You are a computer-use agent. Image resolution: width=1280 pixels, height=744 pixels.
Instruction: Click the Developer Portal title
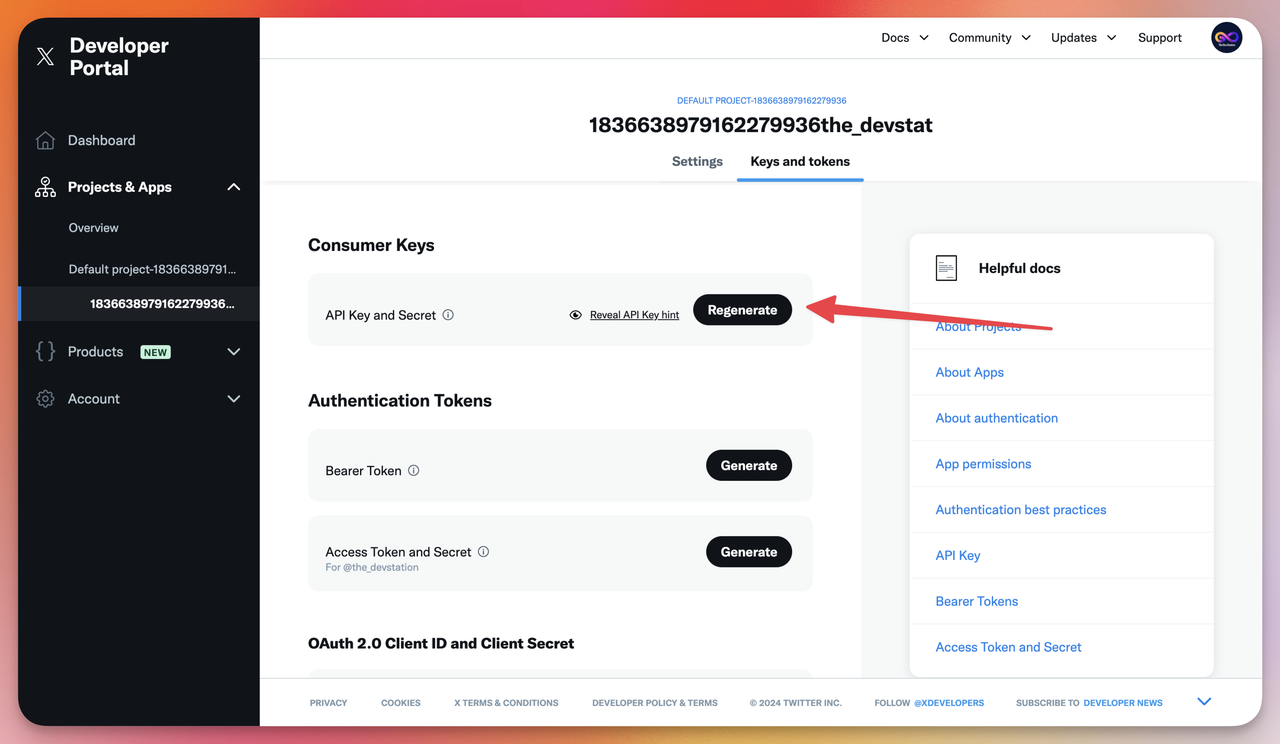(119, 57)
